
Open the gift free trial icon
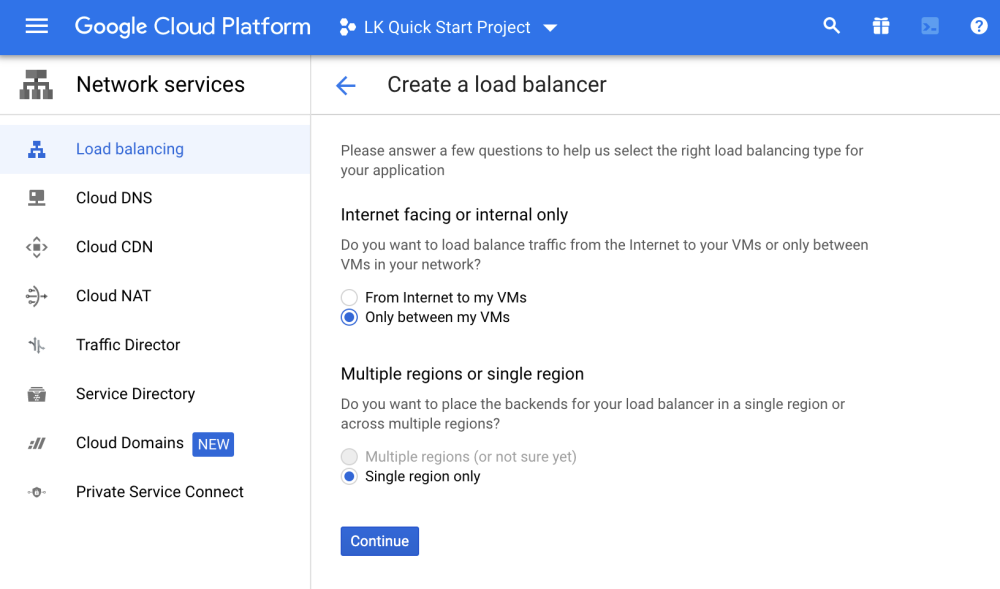[881, 27]
